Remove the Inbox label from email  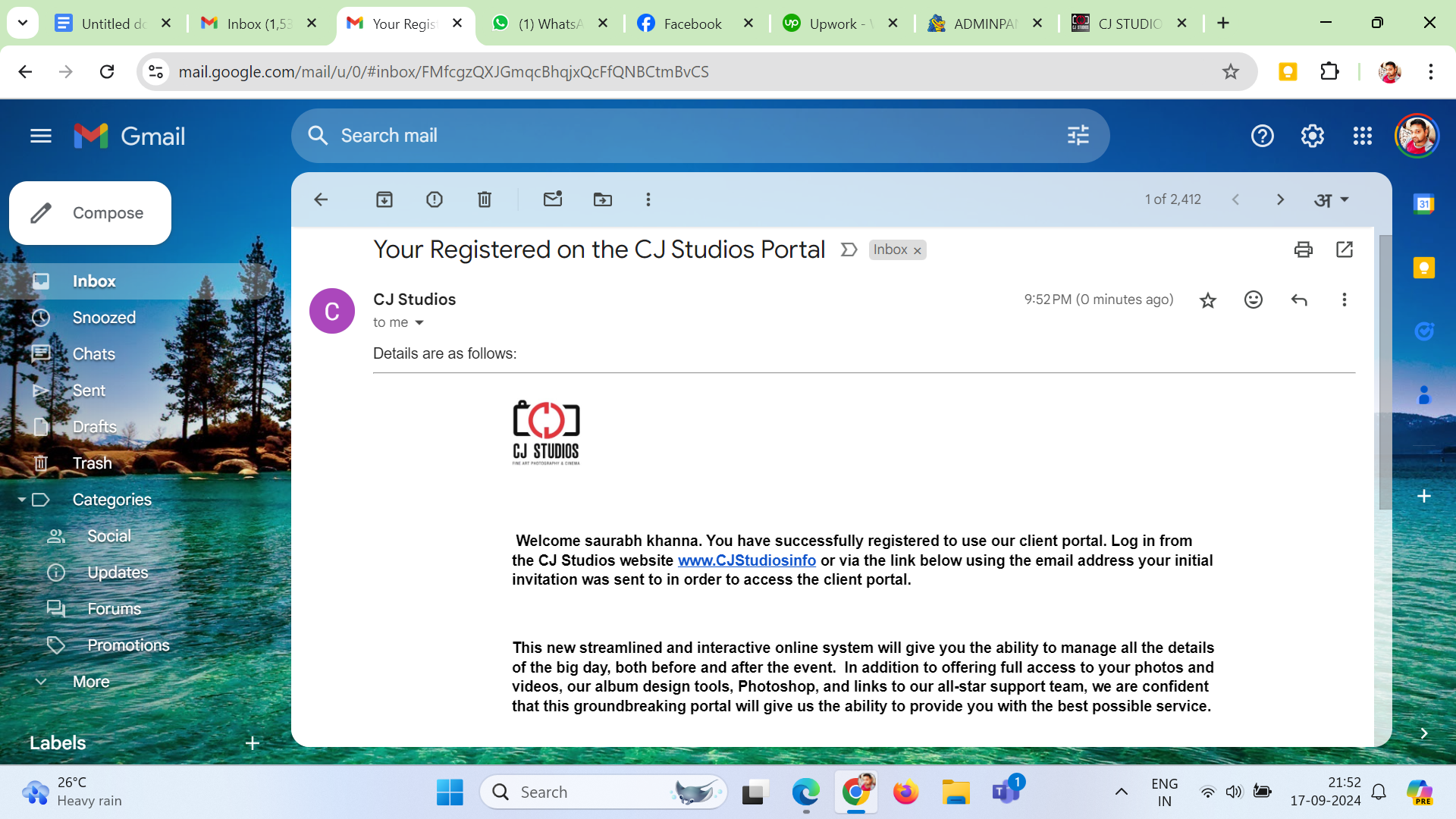click(x=918, y=251)
